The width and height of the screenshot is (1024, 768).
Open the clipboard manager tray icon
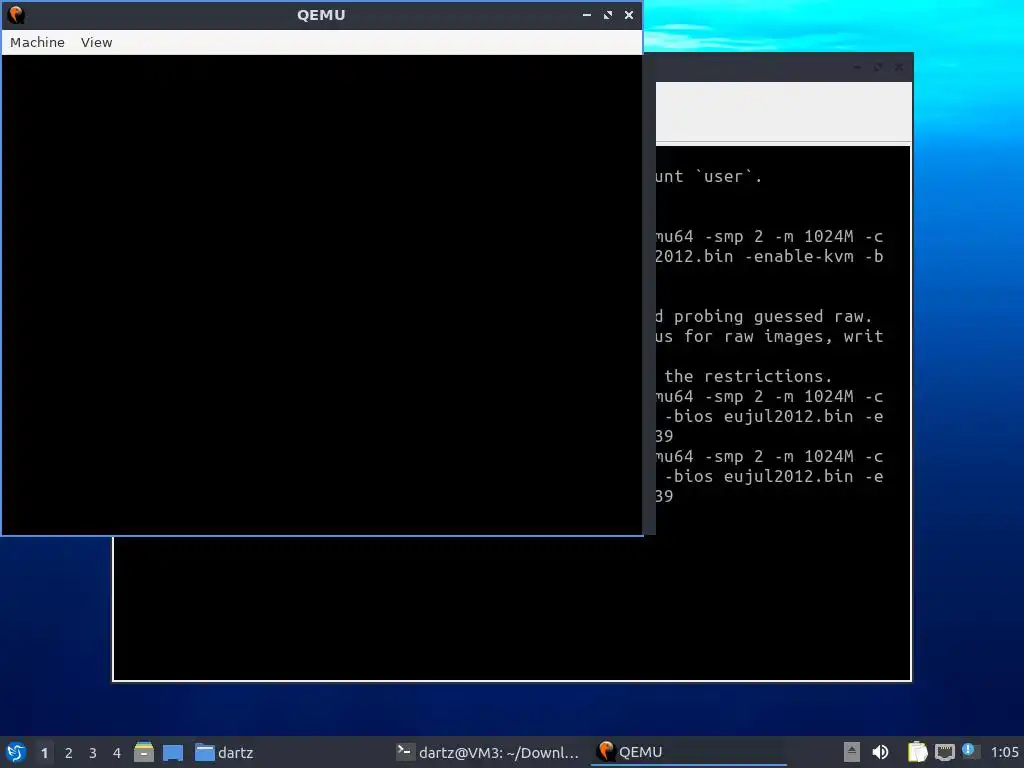tap(917, 752)
